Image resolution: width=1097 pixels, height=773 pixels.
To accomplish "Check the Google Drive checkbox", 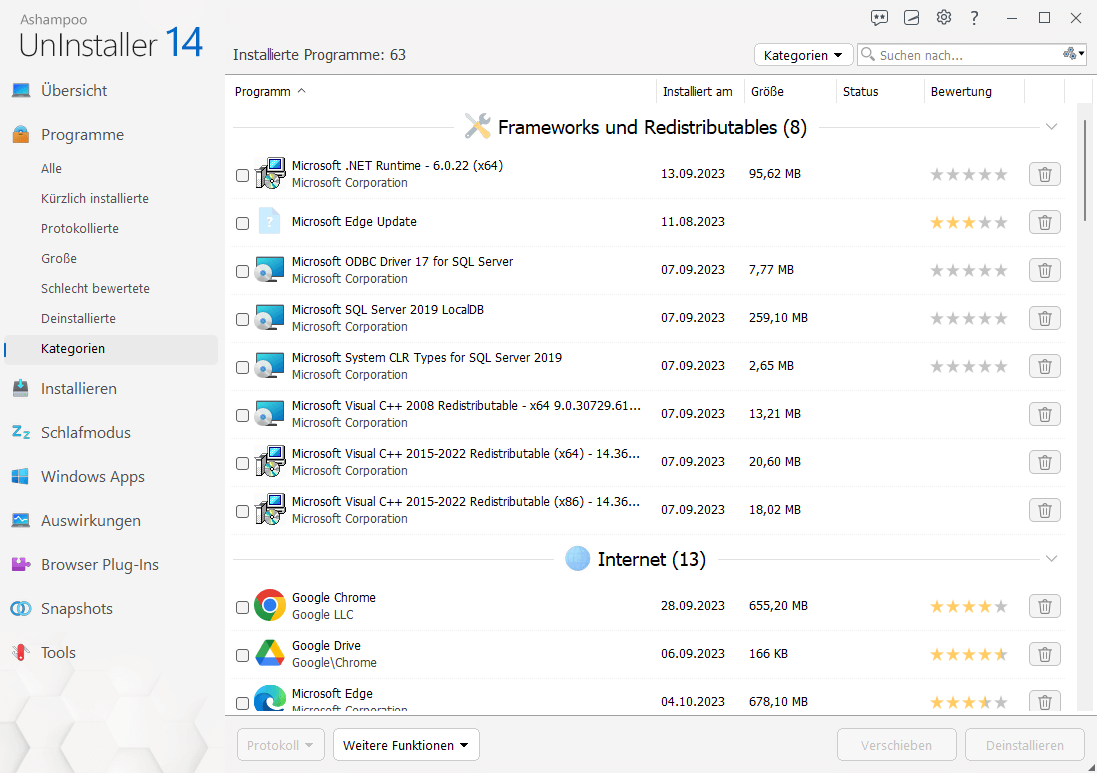I will click(242, 655).
